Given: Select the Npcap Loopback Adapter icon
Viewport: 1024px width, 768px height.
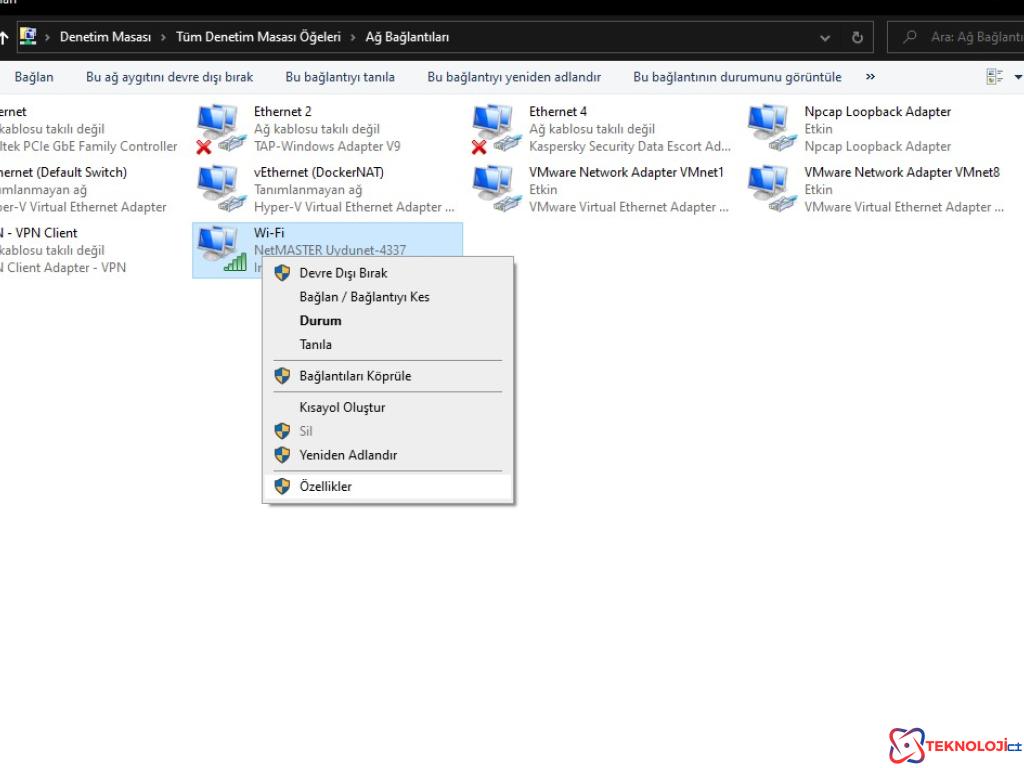Looking at the screenshot, I should [x=769, y=129].
